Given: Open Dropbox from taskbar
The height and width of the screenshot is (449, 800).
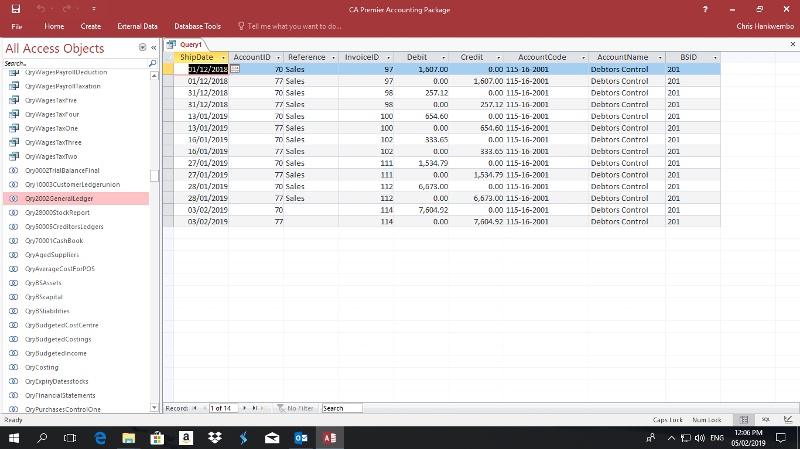Looking at the screenshot, I should coord(215,438).
